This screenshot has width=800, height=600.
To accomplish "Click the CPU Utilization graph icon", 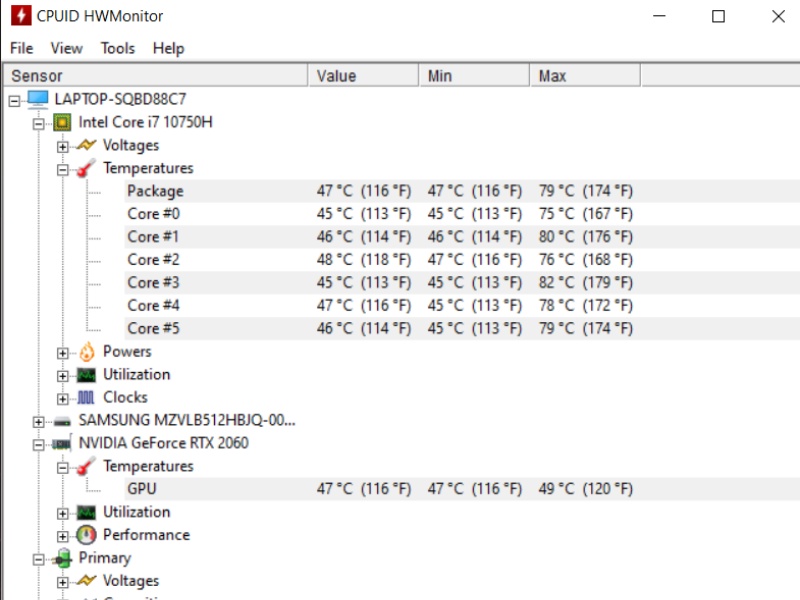I will click(x=86, y=375).
